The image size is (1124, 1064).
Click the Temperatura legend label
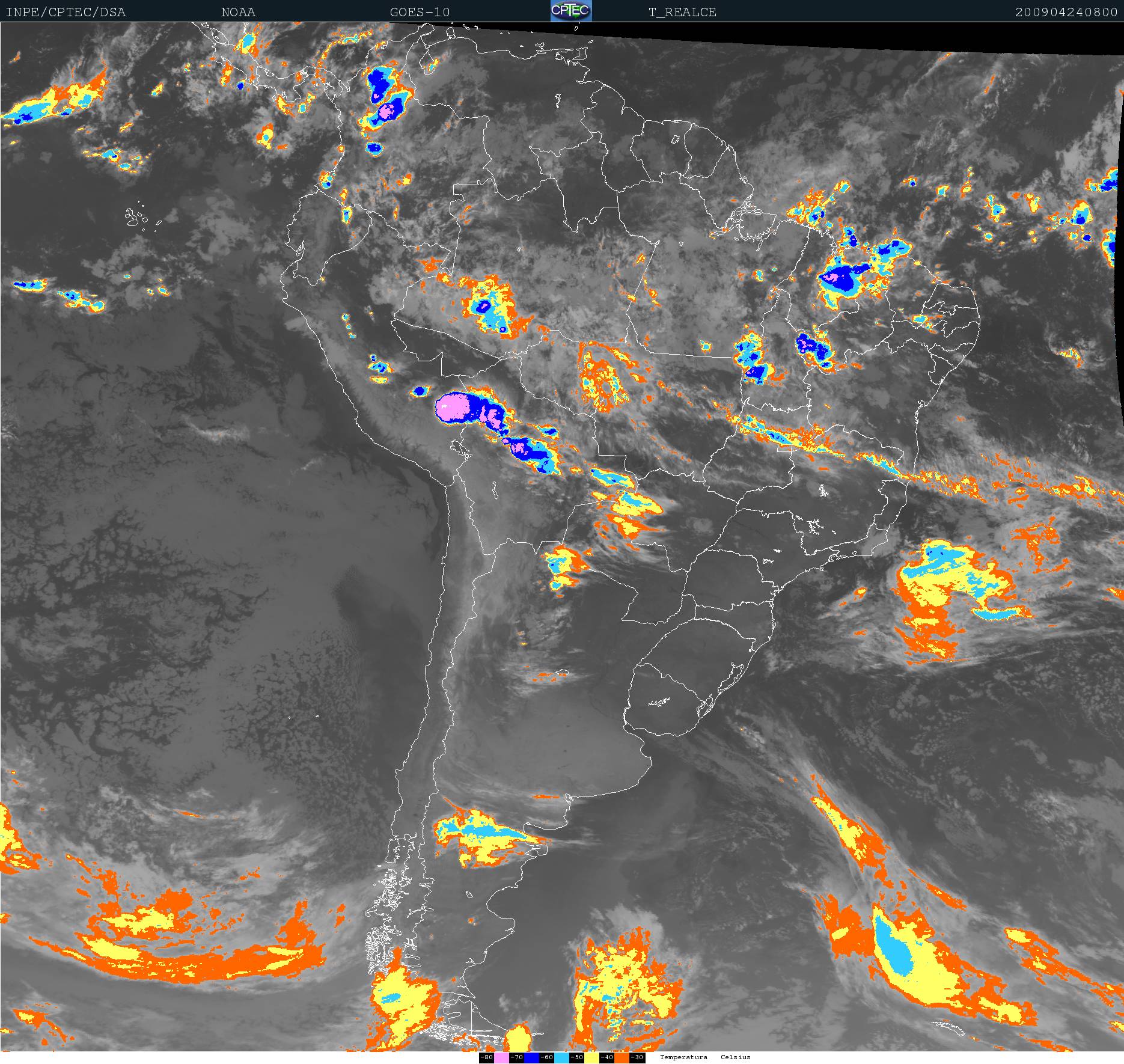683,1057
